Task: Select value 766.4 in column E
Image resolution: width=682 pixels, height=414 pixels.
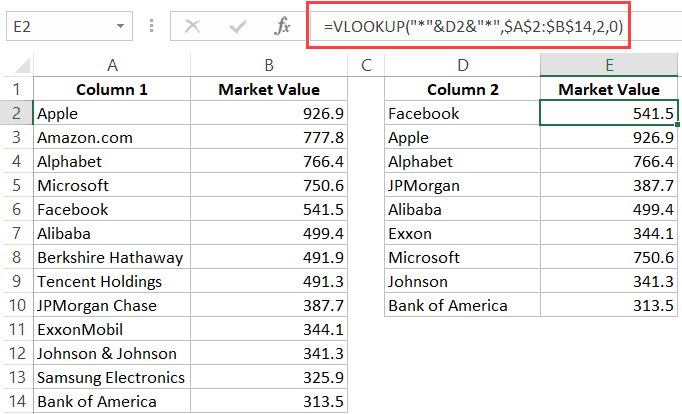Action: point(609,161)
